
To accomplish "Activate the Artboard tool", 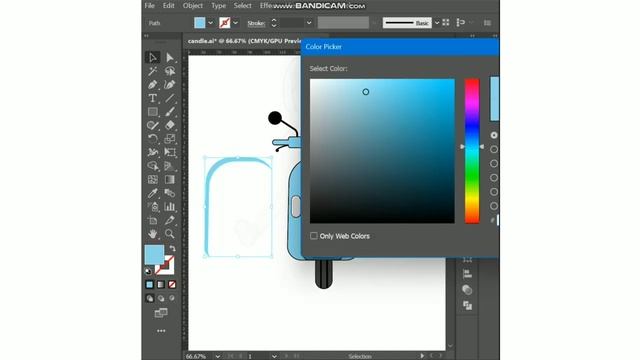I will [x=153, y=220].
